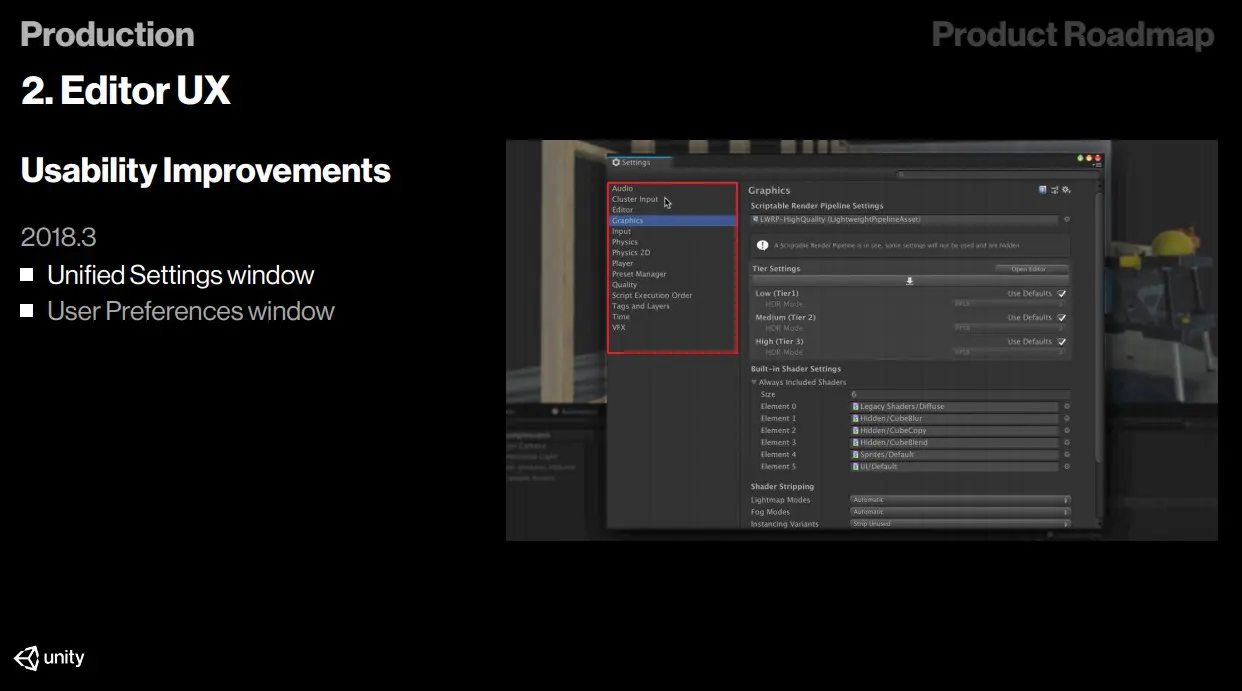Click object picker circle for Element 1

(x=1067, y=418)
